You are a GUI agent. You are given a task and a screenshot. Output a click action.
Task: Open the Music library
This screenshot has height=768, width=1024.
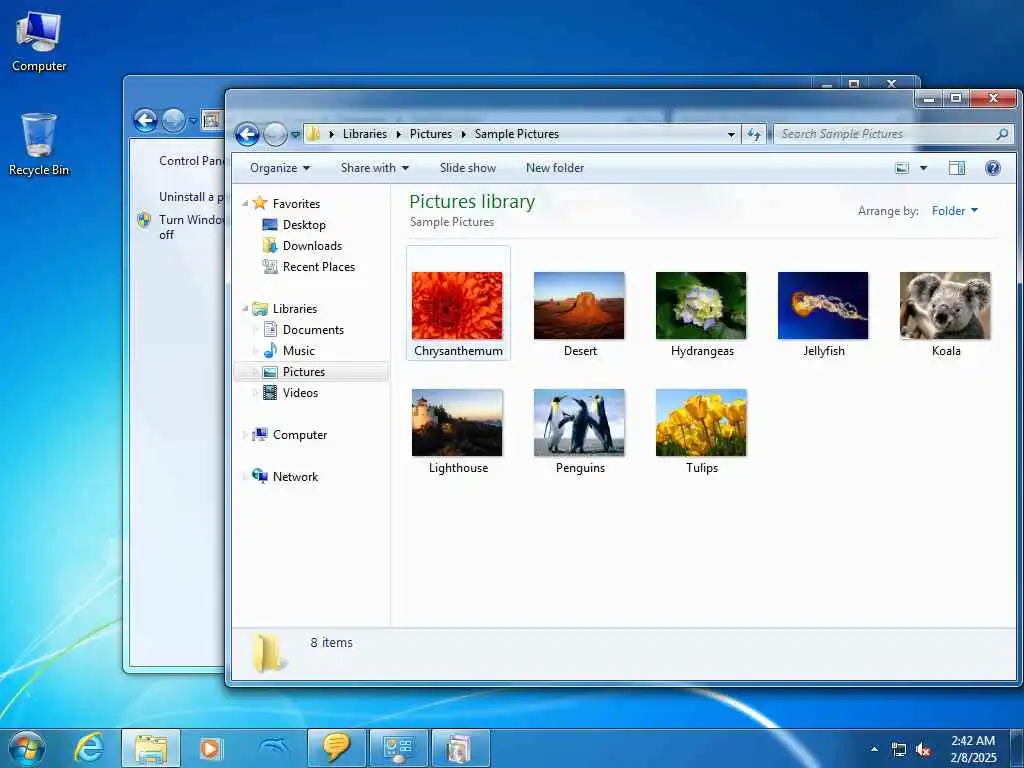[x=298, y=351]
